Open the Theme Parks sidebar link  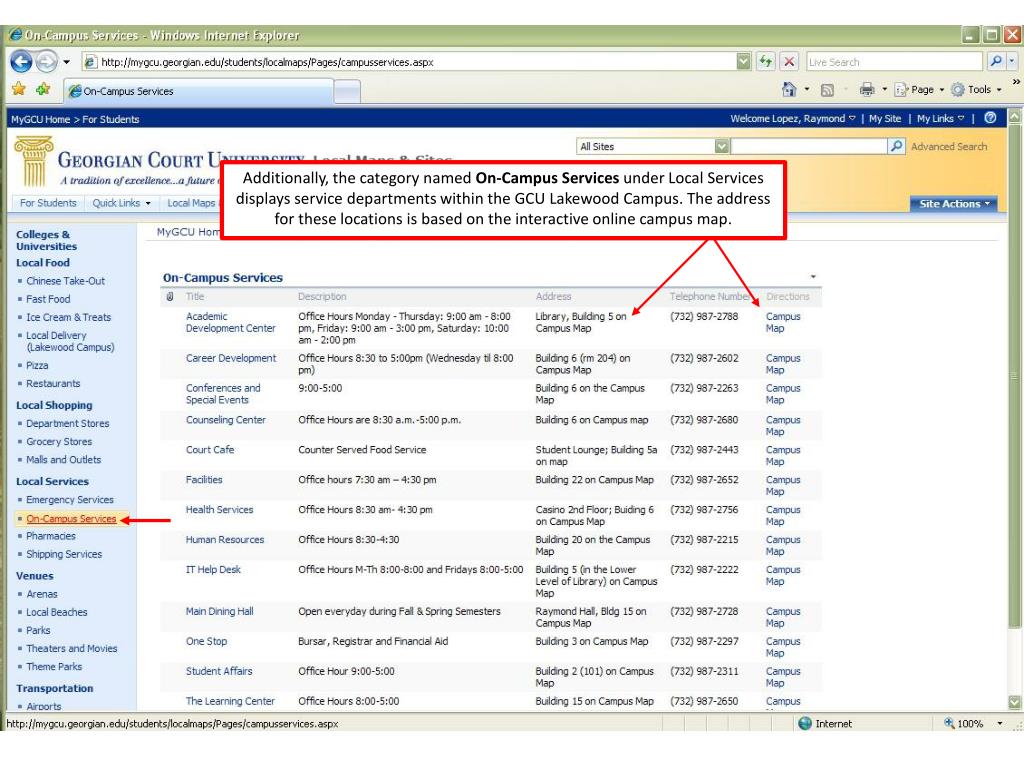tap(54, 667)
